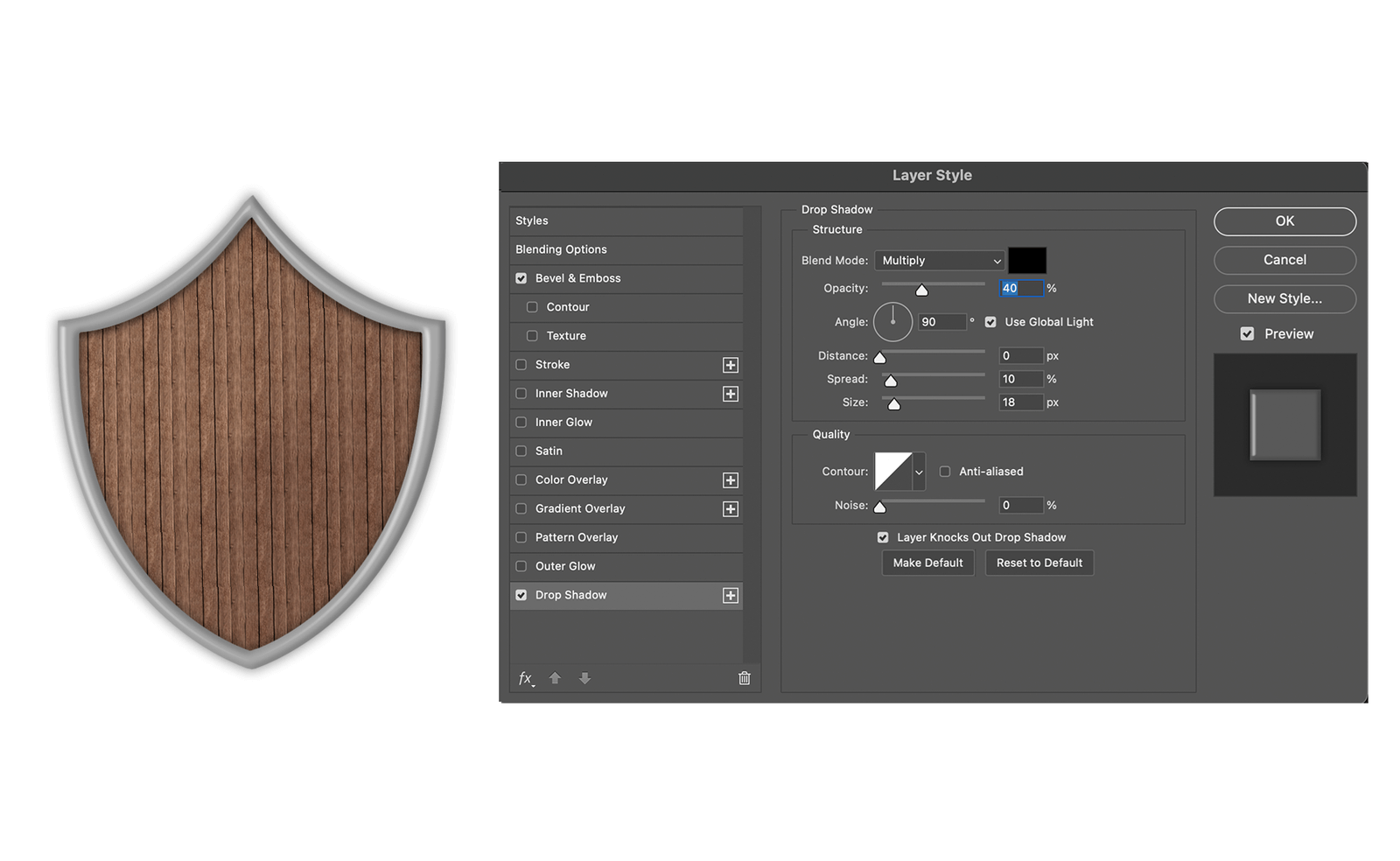Move effect down with the down arrow

tap(584, 678)
